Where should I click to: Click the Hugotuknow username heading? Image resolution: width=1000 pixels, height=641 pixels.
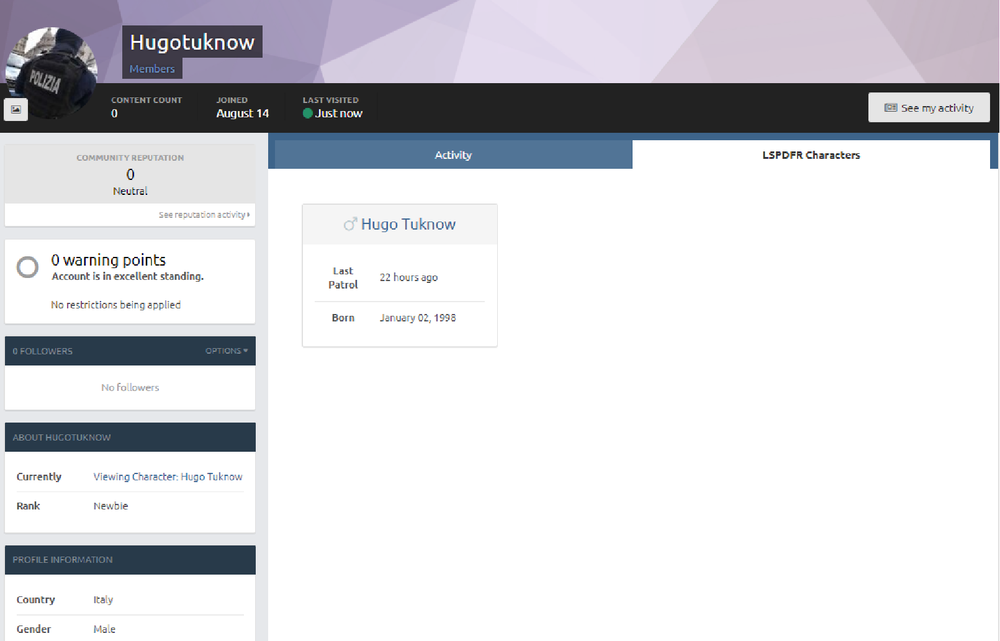192,42
